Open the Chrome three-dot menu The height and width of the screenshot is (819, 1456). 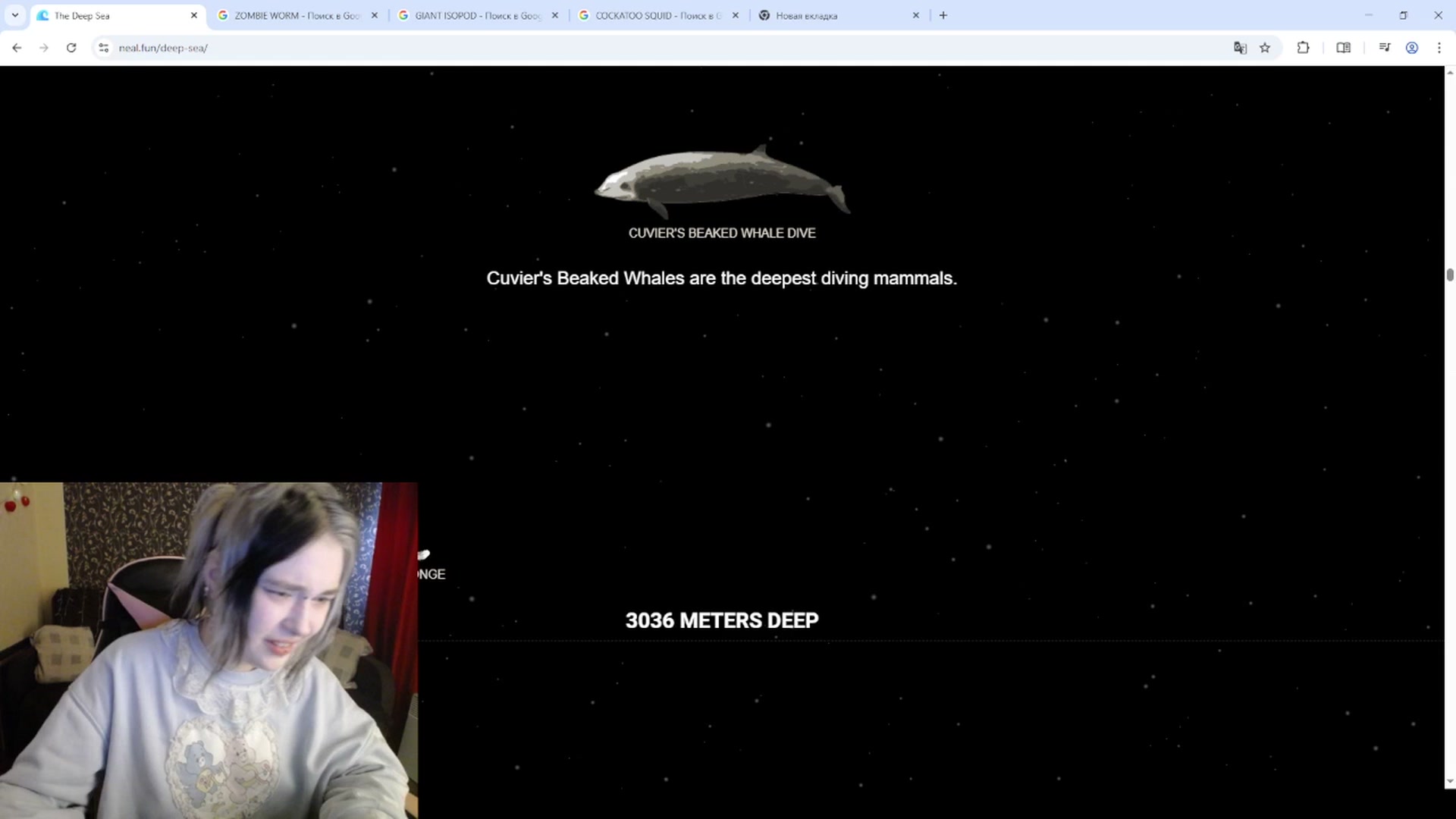1439,48
